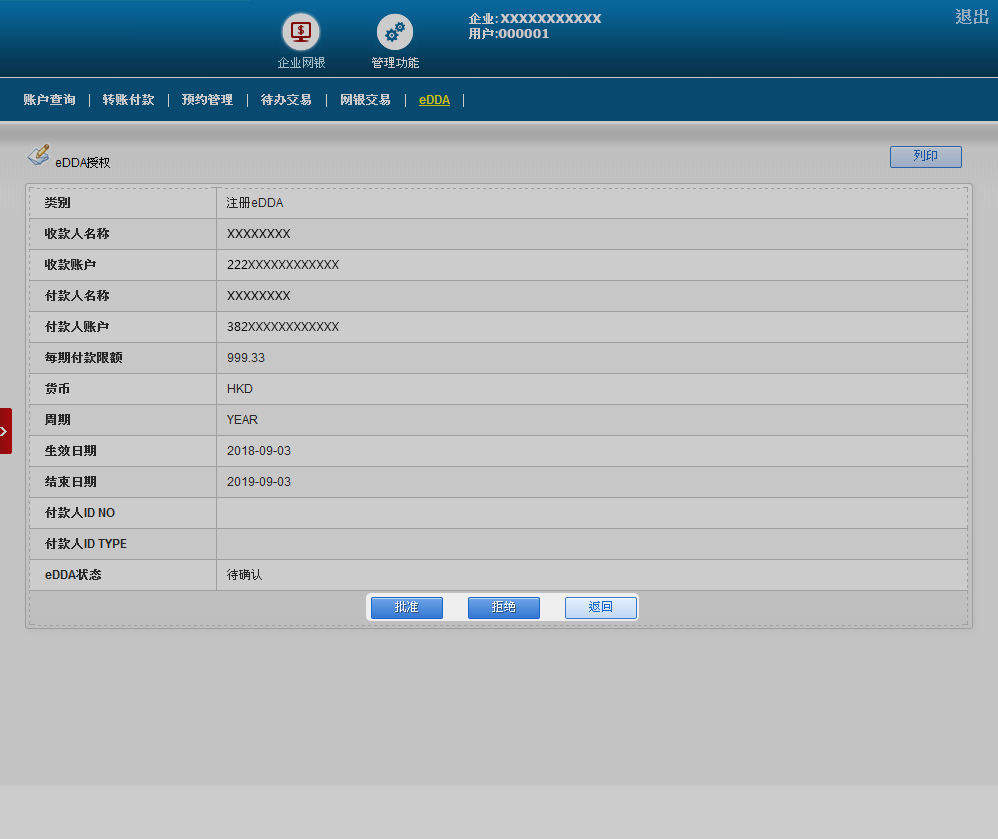The height and width of the screenshot is (839, 998).
Task: Click the 类别 row label
Action: click(57, 203)
